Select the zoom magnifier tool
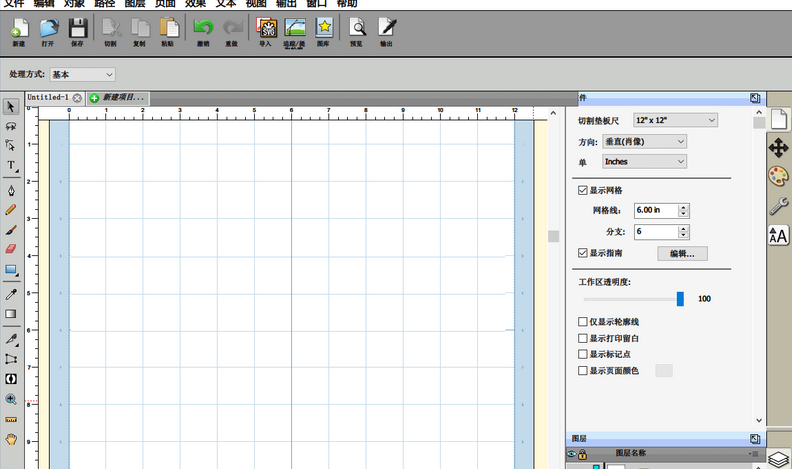792x469 pixels. 11,399
